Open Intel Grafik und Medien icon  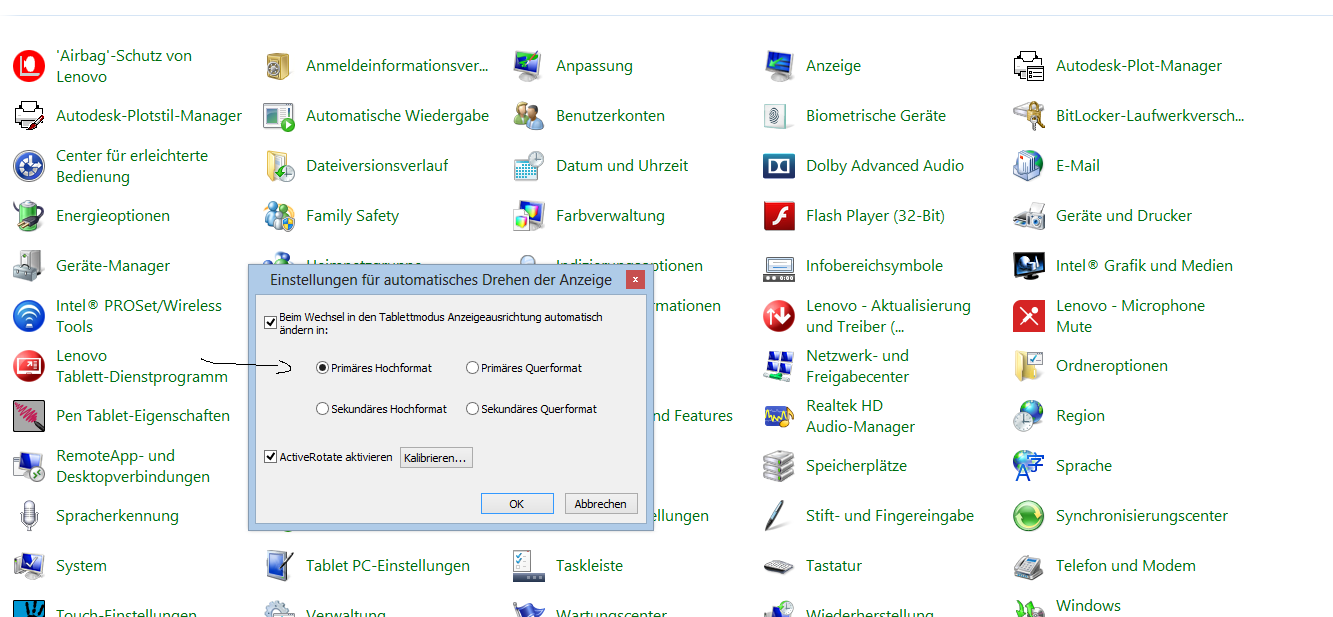pos(1029,266)
